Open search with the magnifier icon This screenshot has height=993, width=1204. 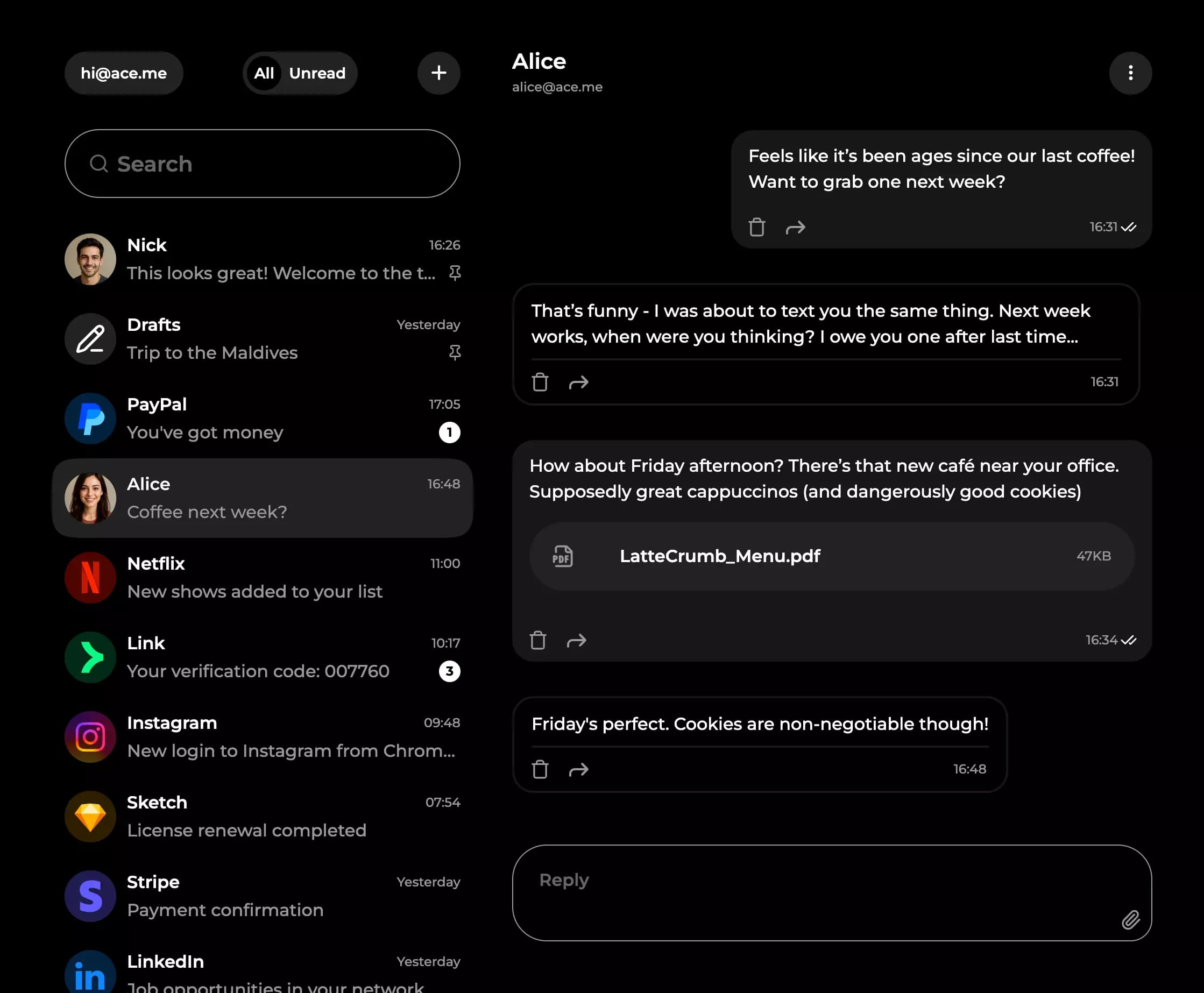(99, 164)
